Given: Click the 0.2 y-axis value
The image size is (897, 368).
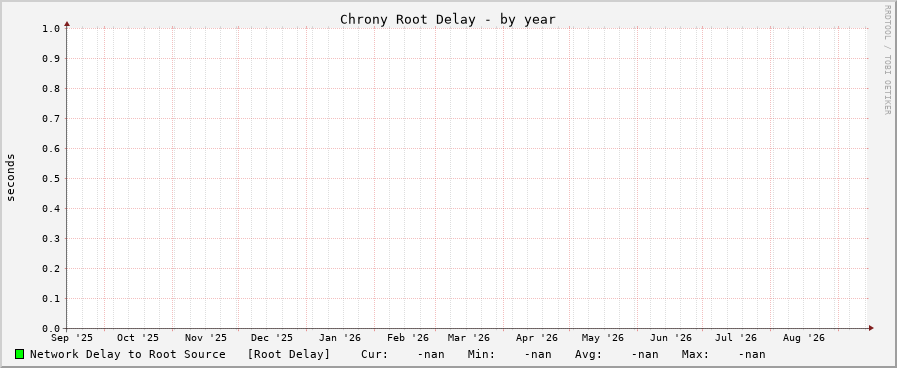Looking at the screenshot, I should coord(51,268).
